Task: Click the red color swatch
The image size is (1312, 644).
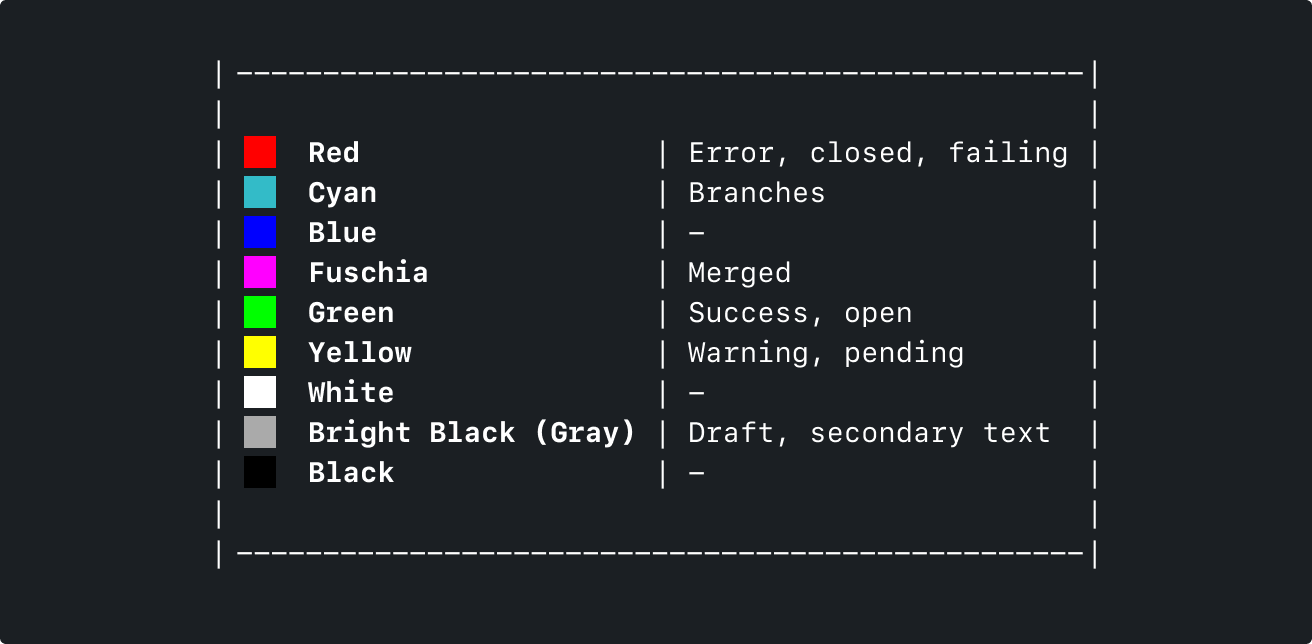Action: tap(260, 152)
